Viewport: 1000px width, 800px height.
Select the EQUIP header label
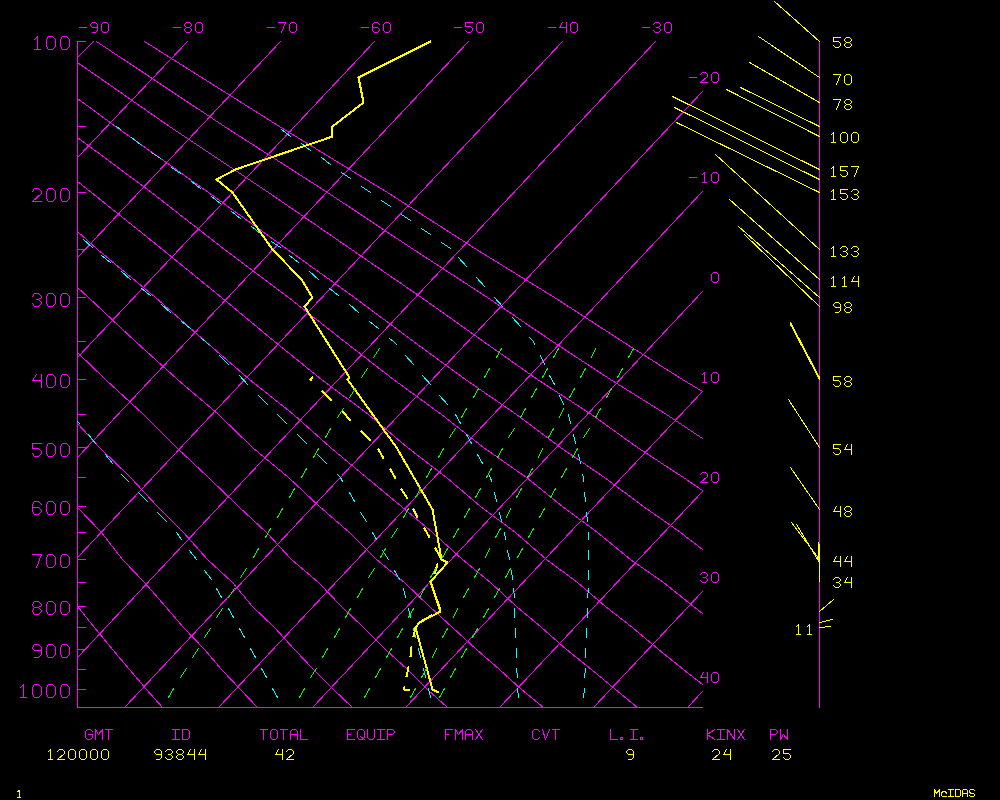pos(370,735)
